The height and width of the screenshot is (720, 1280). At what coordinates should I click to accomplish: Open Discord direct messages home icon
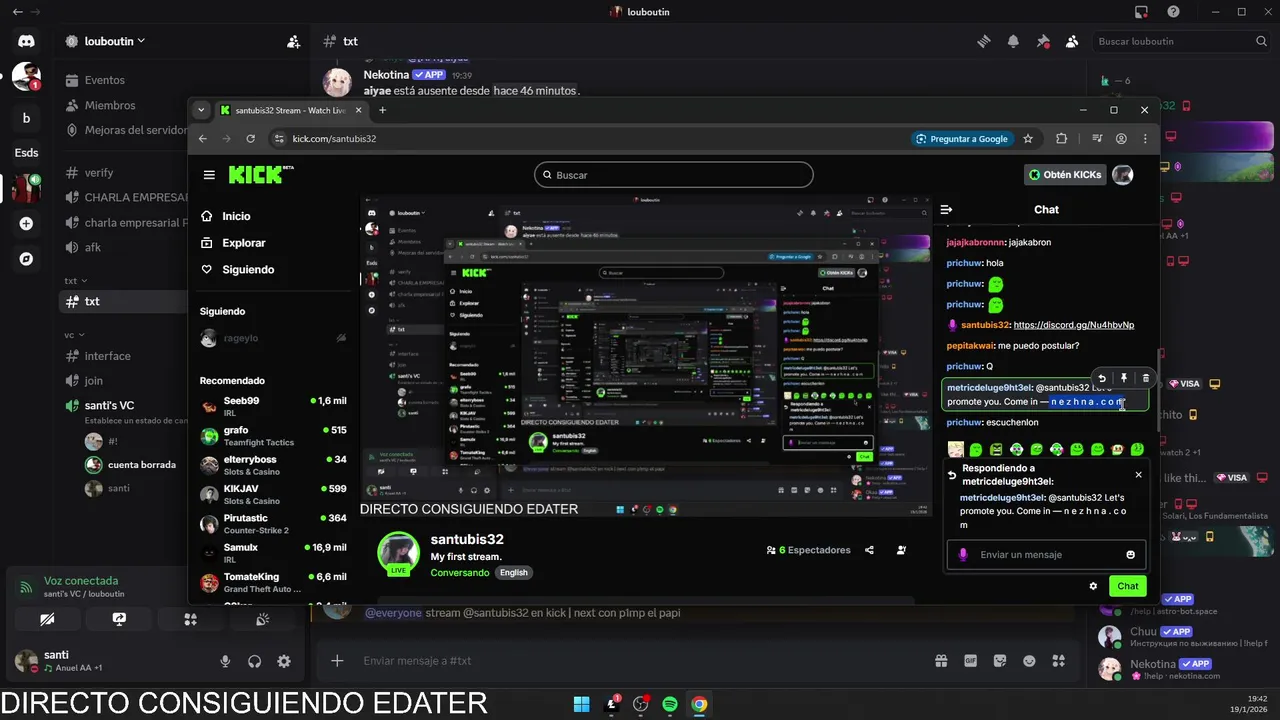[x=26, y=41]
